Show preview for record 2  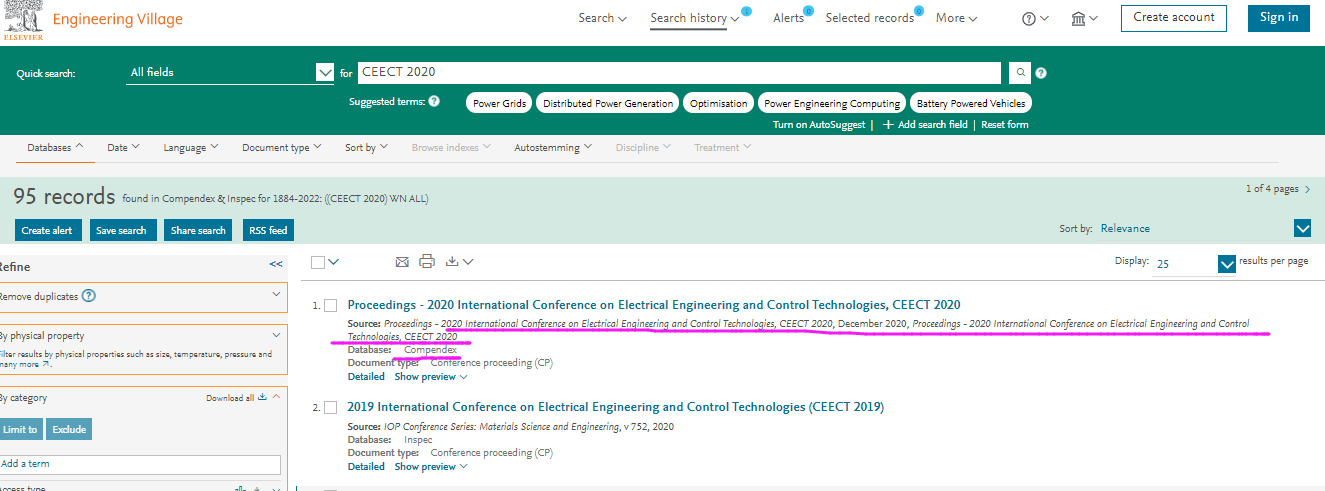[x=431, y=466]
